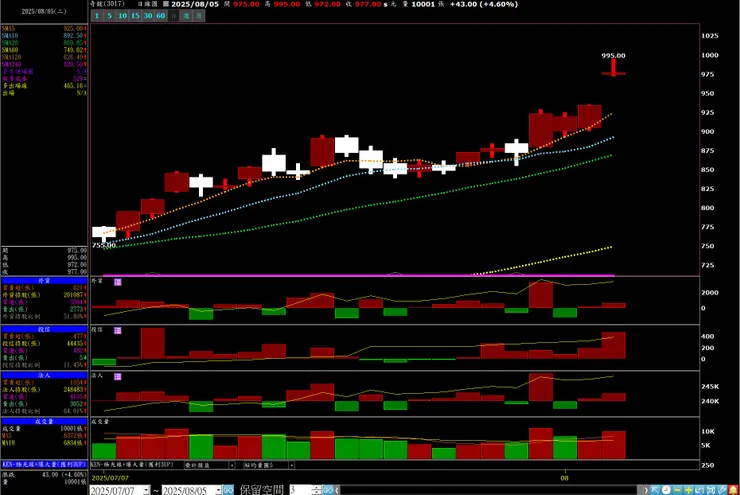
Task: Open the end date 2025/08/05 dropdown
Action: [218, 490]
